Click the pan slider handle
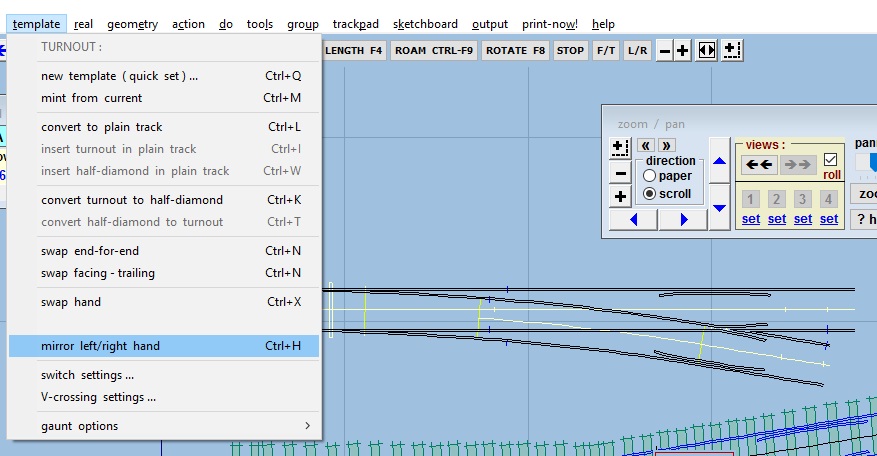The width and height of the screenshot is (877, 456). pyautogui.click(x=871, y=162)
